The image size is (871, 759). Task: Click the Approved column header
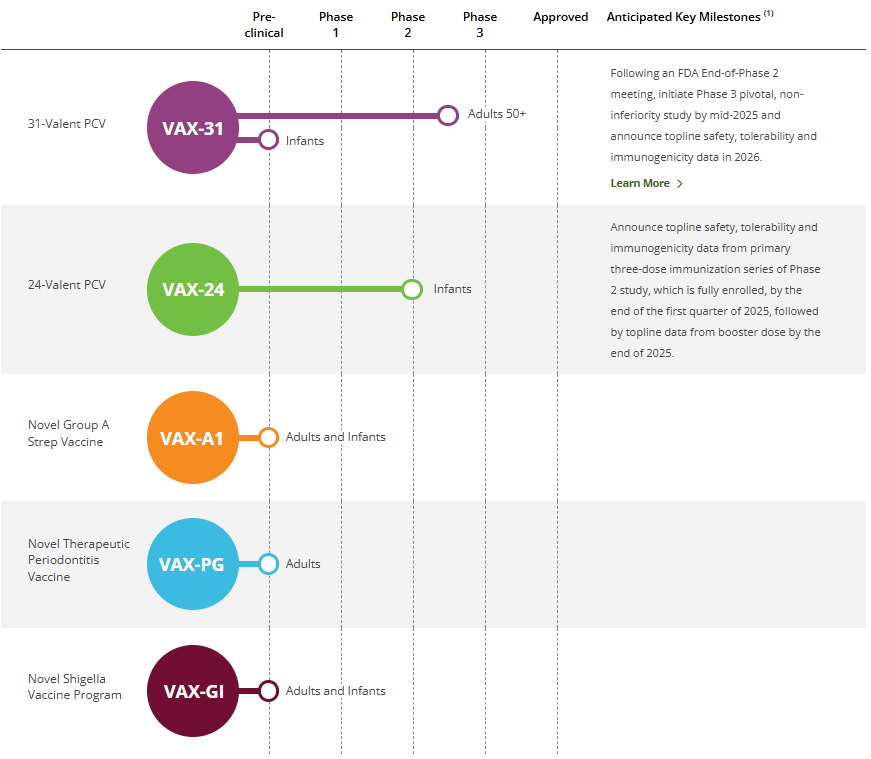pos(560,17)
